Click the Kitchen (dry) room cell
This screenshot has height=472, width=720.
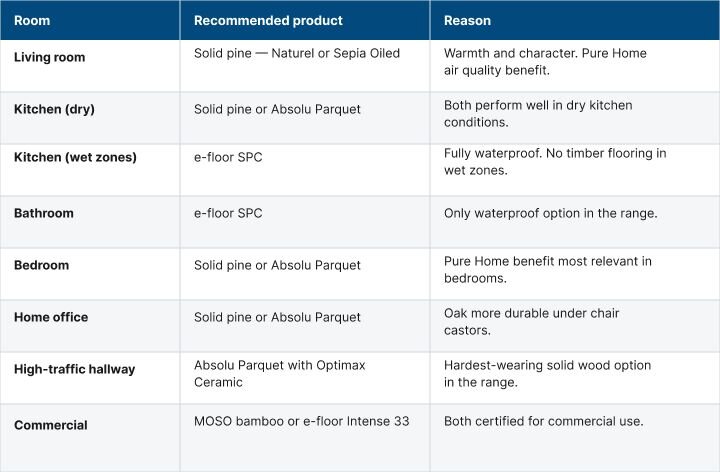pyautogui.click(x=54, y=109)
